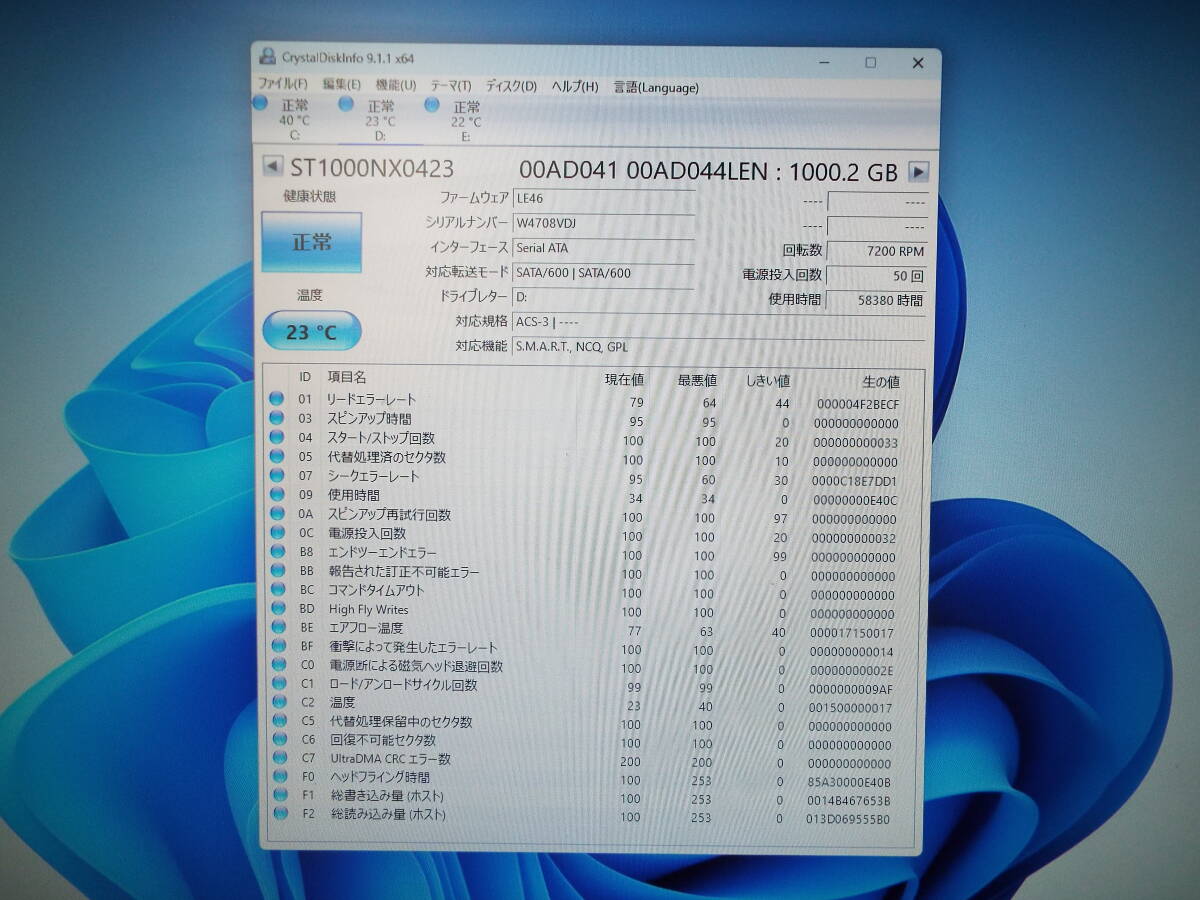Click the transfer mode field SATA/600

pos(603,273)
